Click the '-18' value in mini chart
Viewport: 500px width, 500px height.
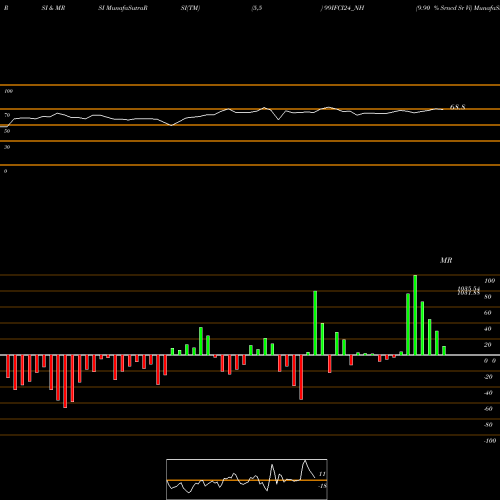click(x=322, y=486)
